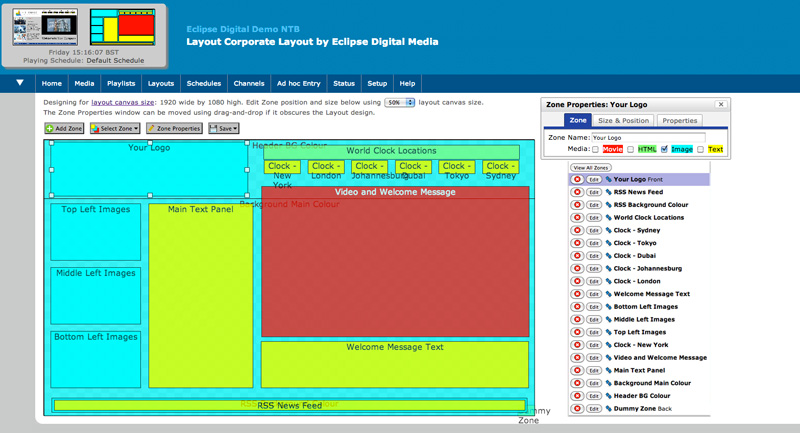
Task: Delete Header BG Colour zone with its red icon
Action: [x=577, y=396]
